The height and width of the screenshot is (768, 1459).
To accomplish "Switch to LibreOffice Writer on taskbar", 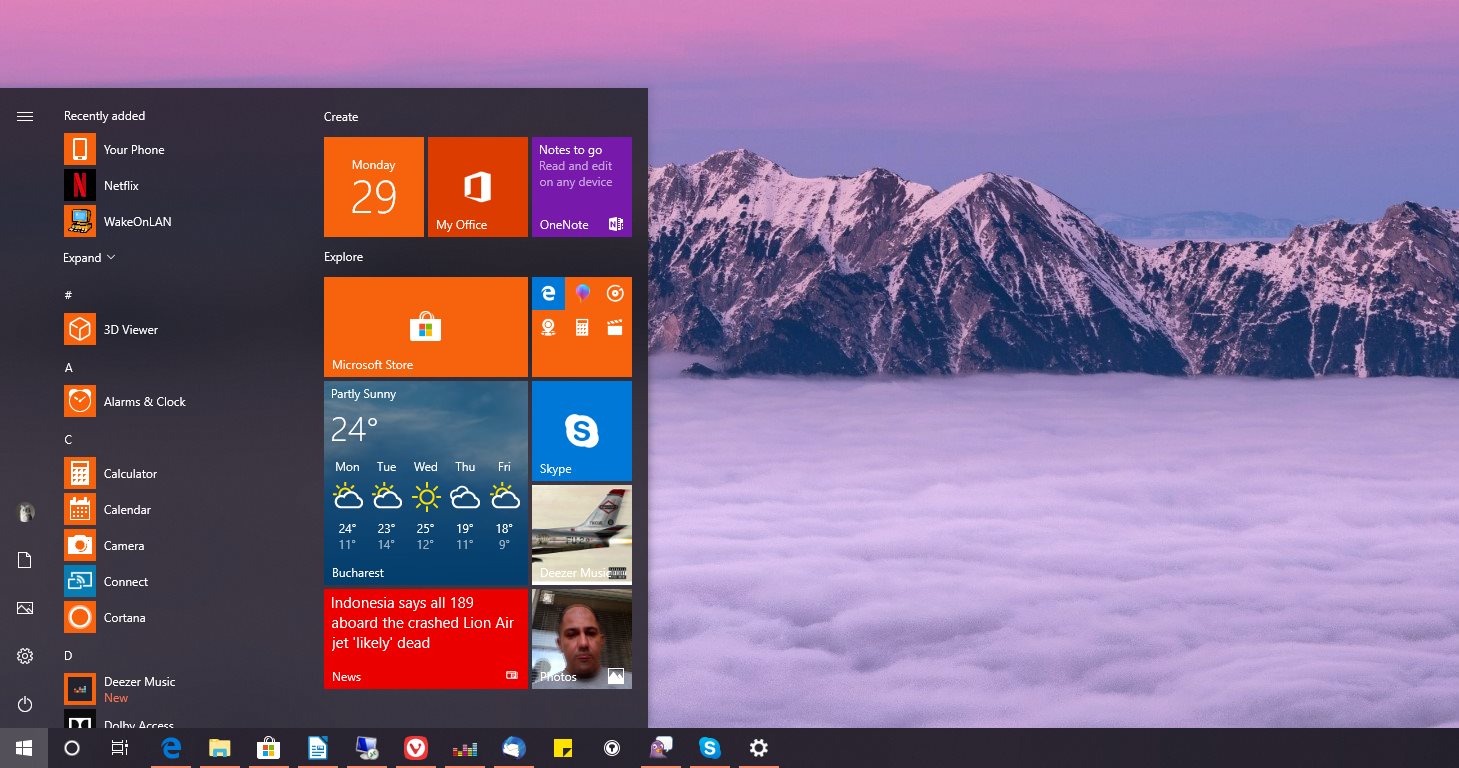I will [x=318, y=748].
